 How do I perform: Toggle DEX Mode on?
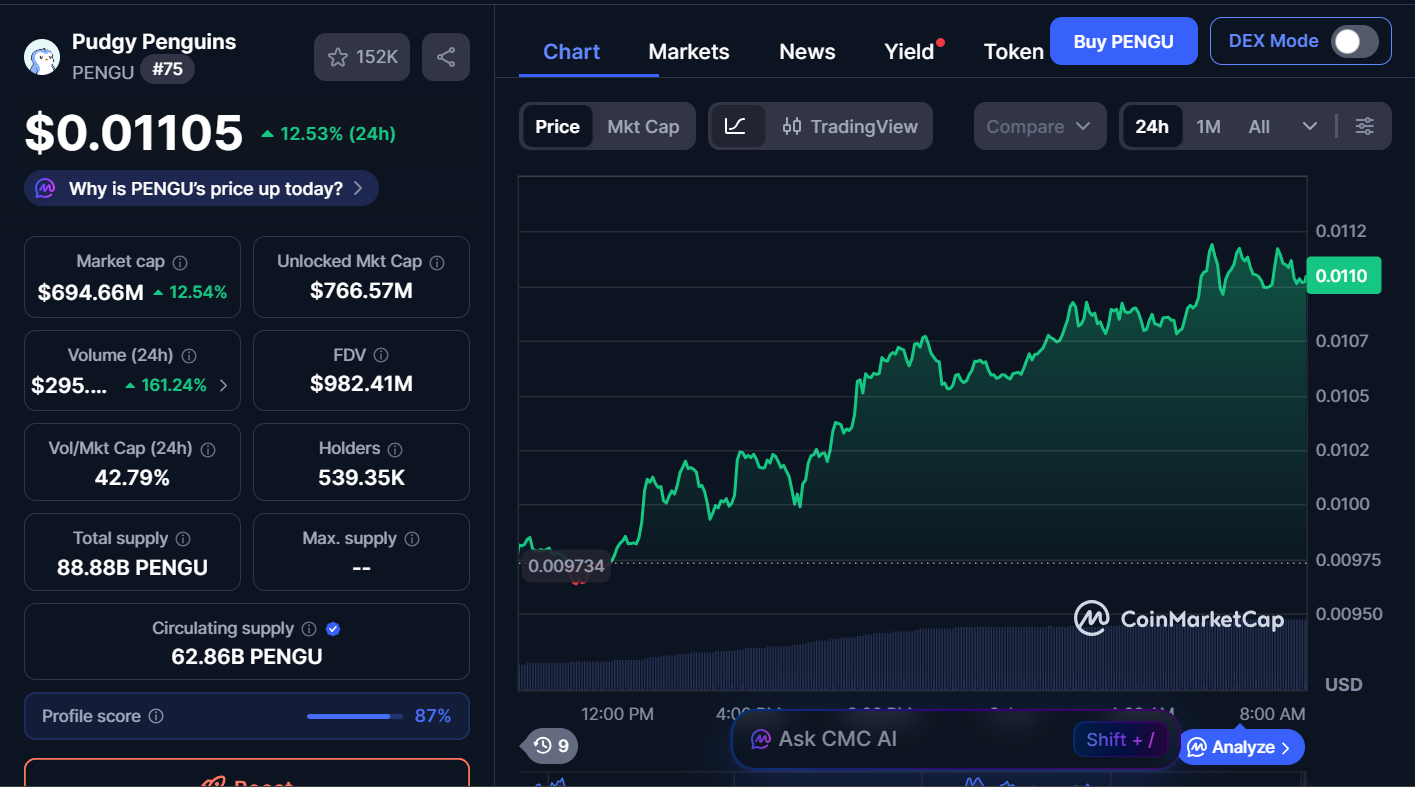pos(1355,41)
